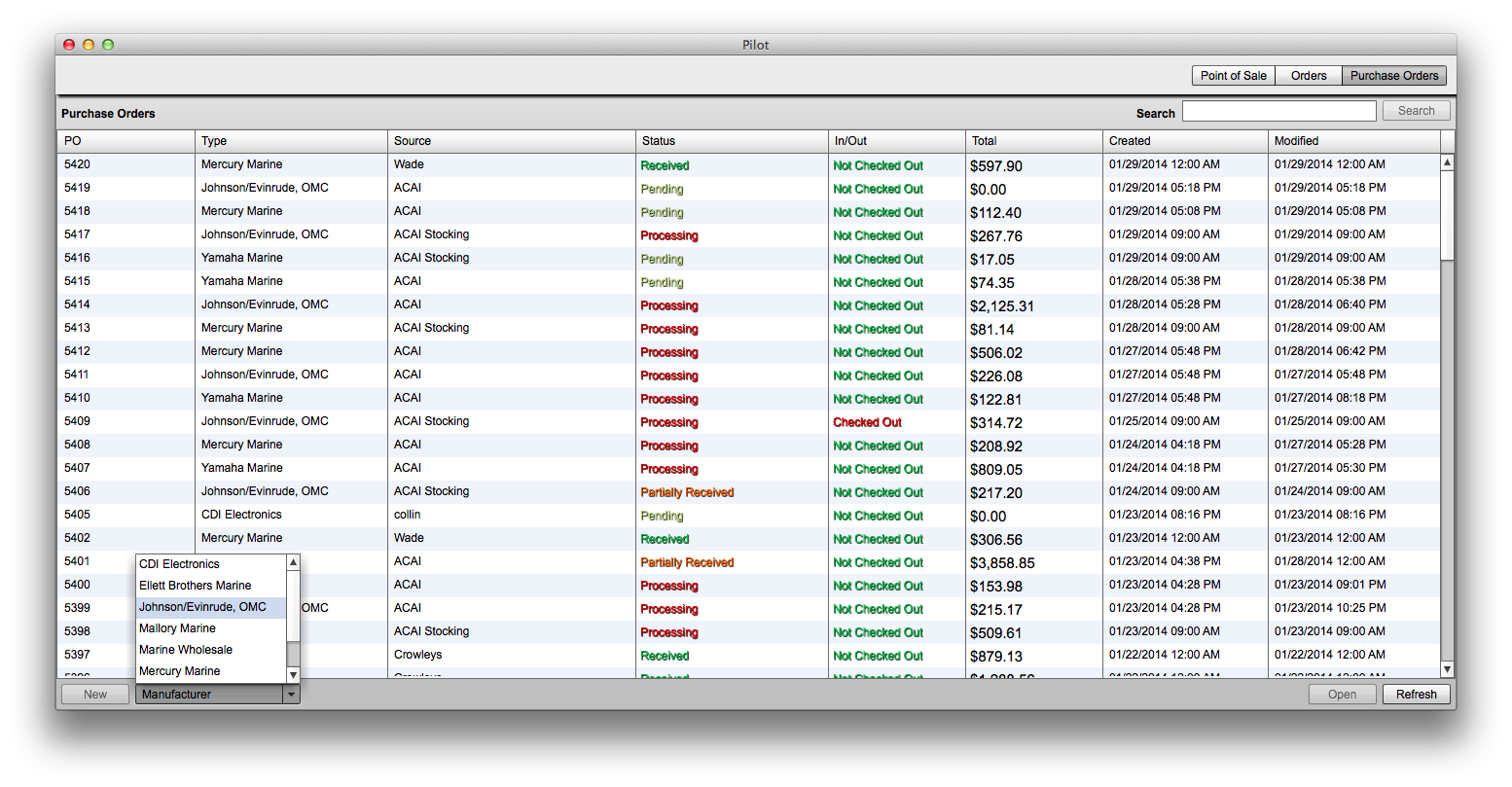Sort by the Status column header
This screenshot has width=1512, height=787.
[731, 141]
